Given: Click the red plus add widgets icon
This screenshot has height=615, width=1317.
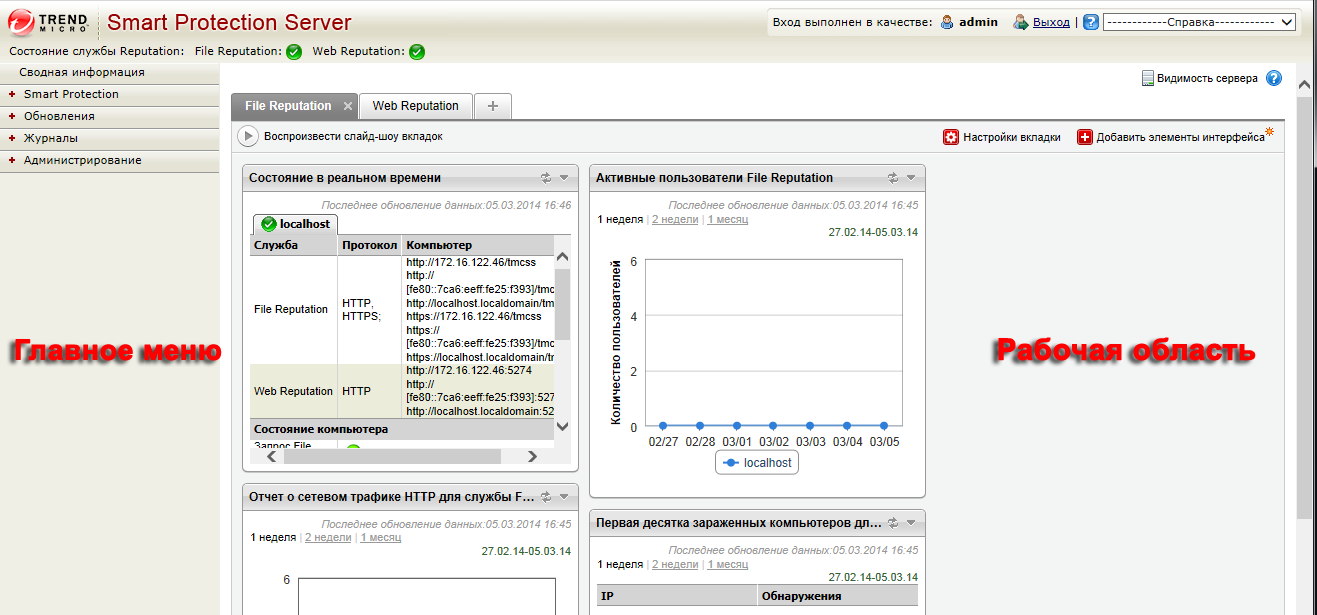Looking at the screenshot, I should [x=1085, y=137].
